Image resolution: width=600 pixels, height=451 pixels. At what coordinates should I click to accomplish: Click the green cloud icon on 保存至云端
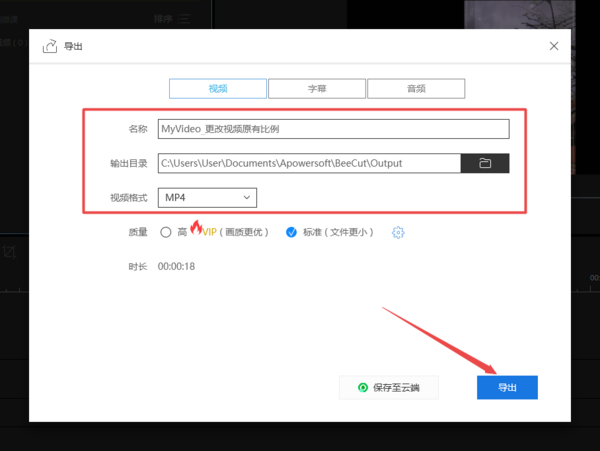362,387
